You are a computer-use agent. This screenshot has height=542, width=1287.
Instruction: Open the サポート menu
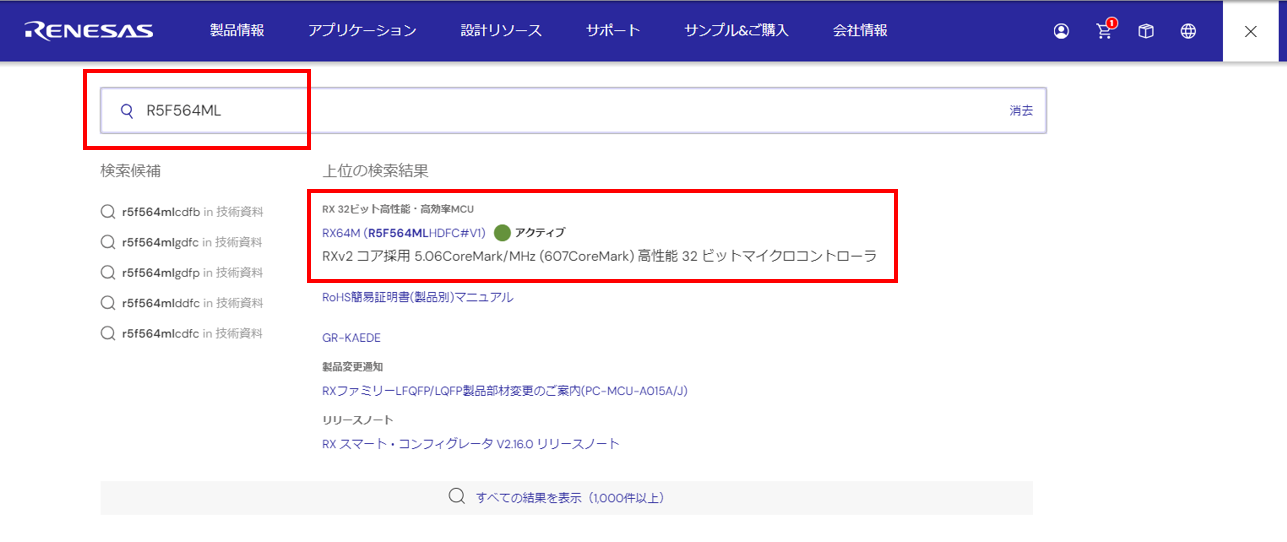613,31
